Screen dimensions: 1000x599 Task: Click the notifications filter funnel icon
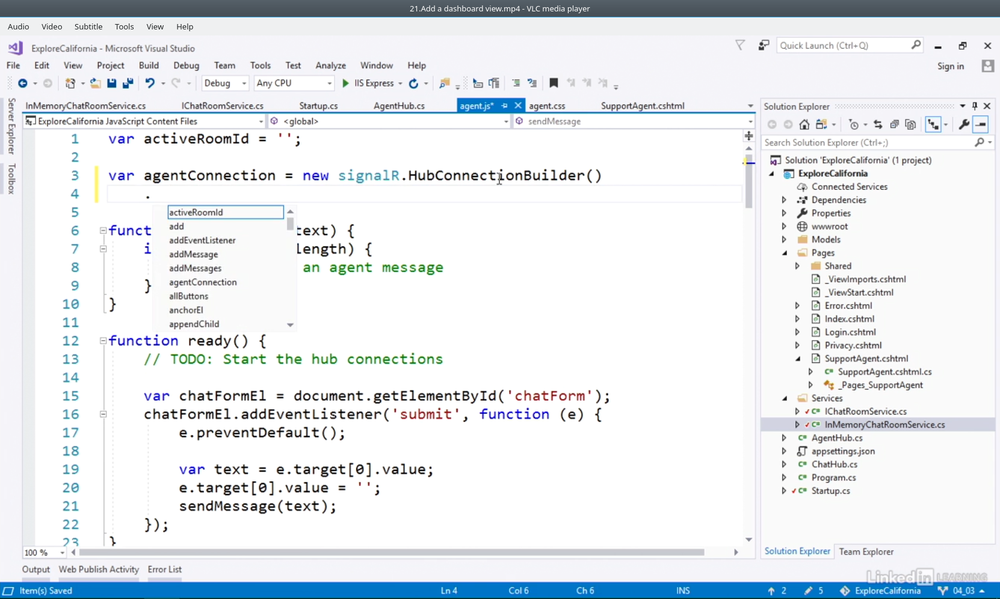740,45
